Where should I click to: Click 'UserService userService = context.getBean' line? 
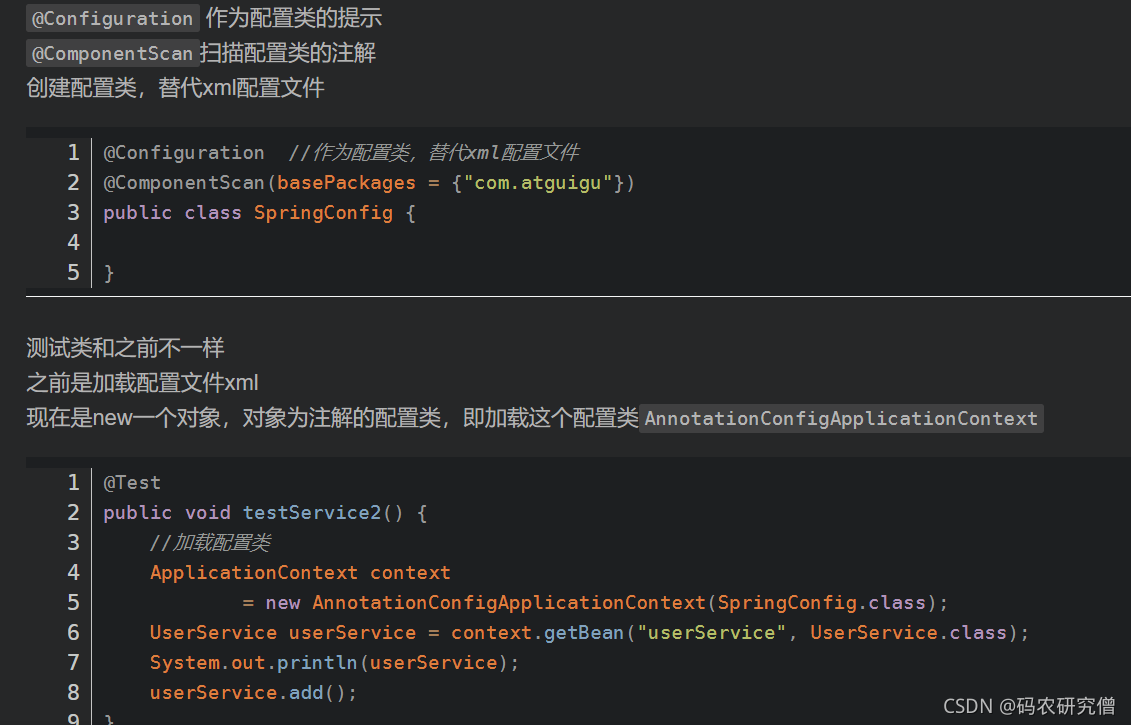pyautogui.click(x=589, y=633)
